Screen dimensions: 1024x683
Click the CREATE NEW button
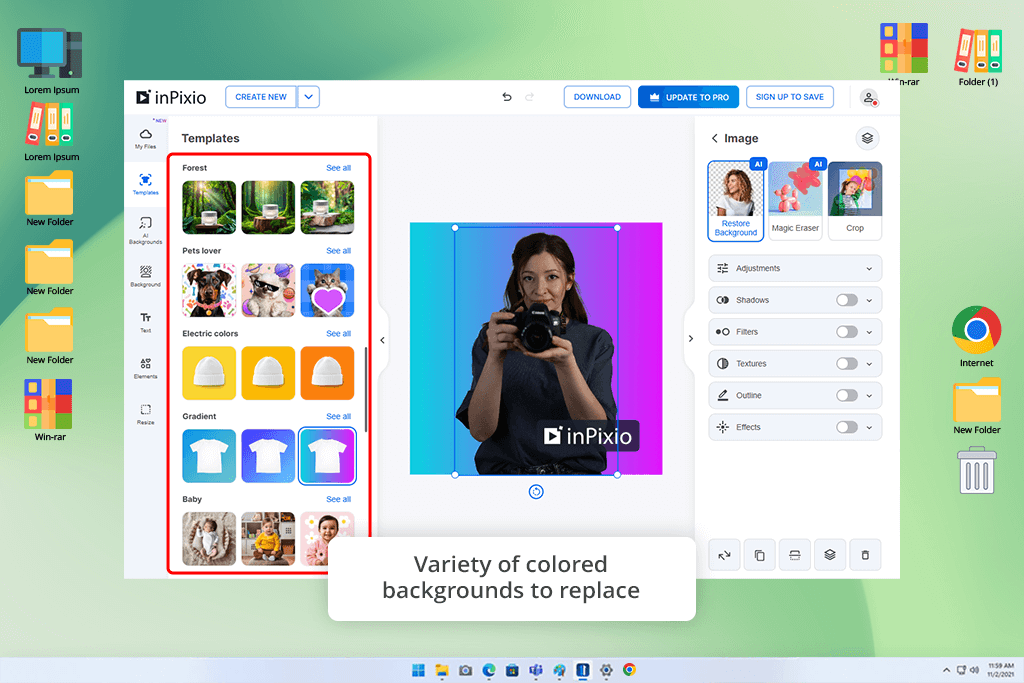(261, 97)
